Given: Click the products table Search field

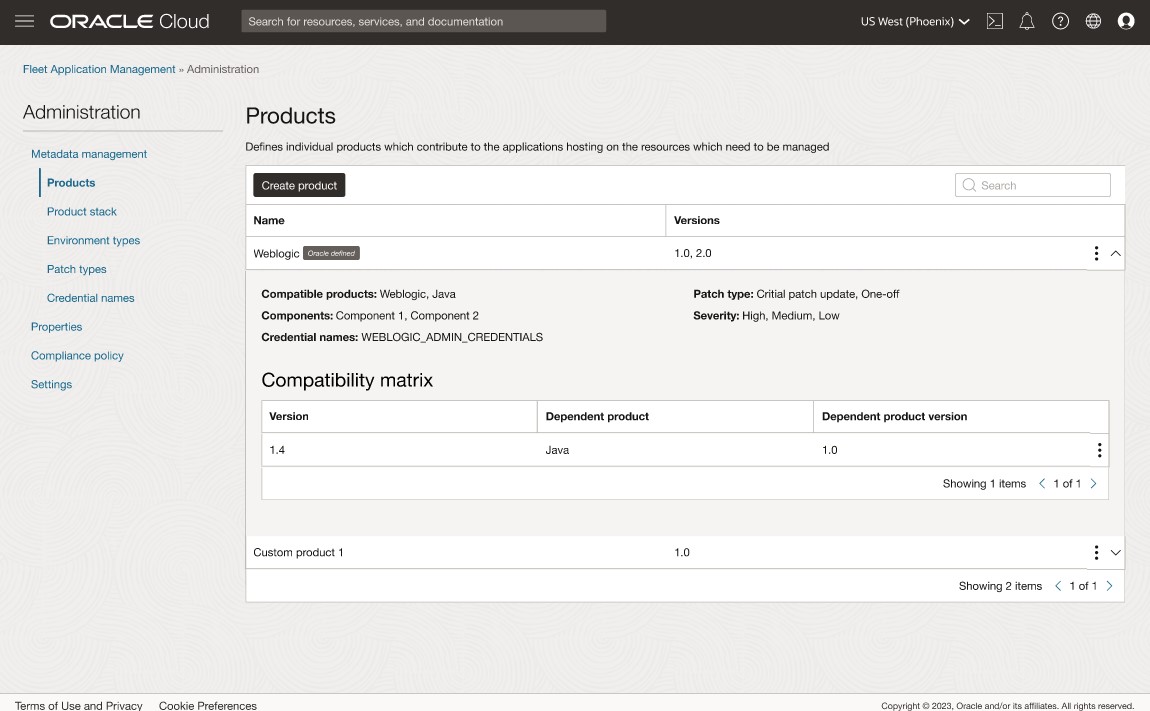Looking at the screenshot, I should 1033,185.
